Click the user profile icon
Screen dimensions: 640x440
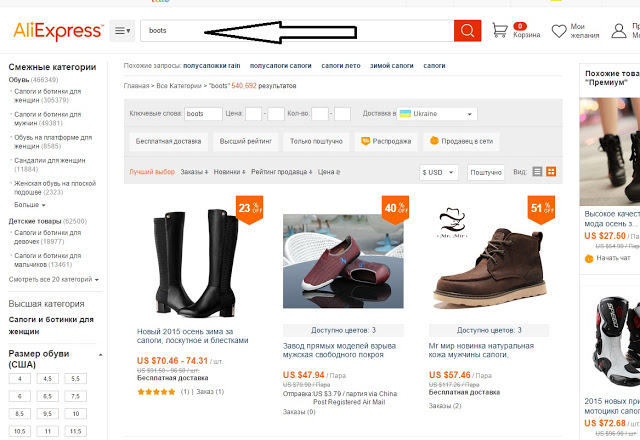coord(619,32)
